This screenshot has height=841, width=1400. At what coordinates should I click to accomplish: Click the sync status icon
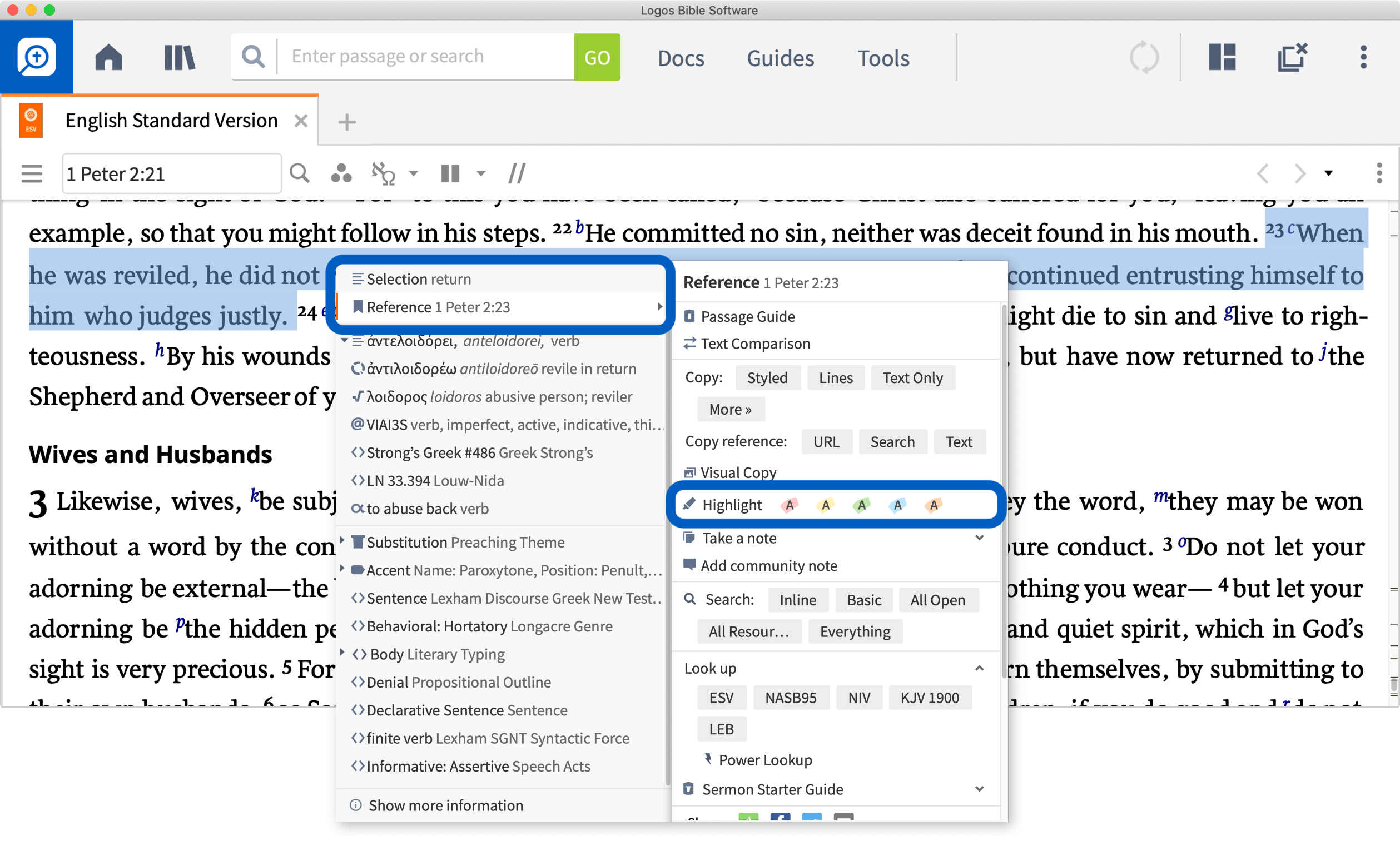(x=1144, y=57)
